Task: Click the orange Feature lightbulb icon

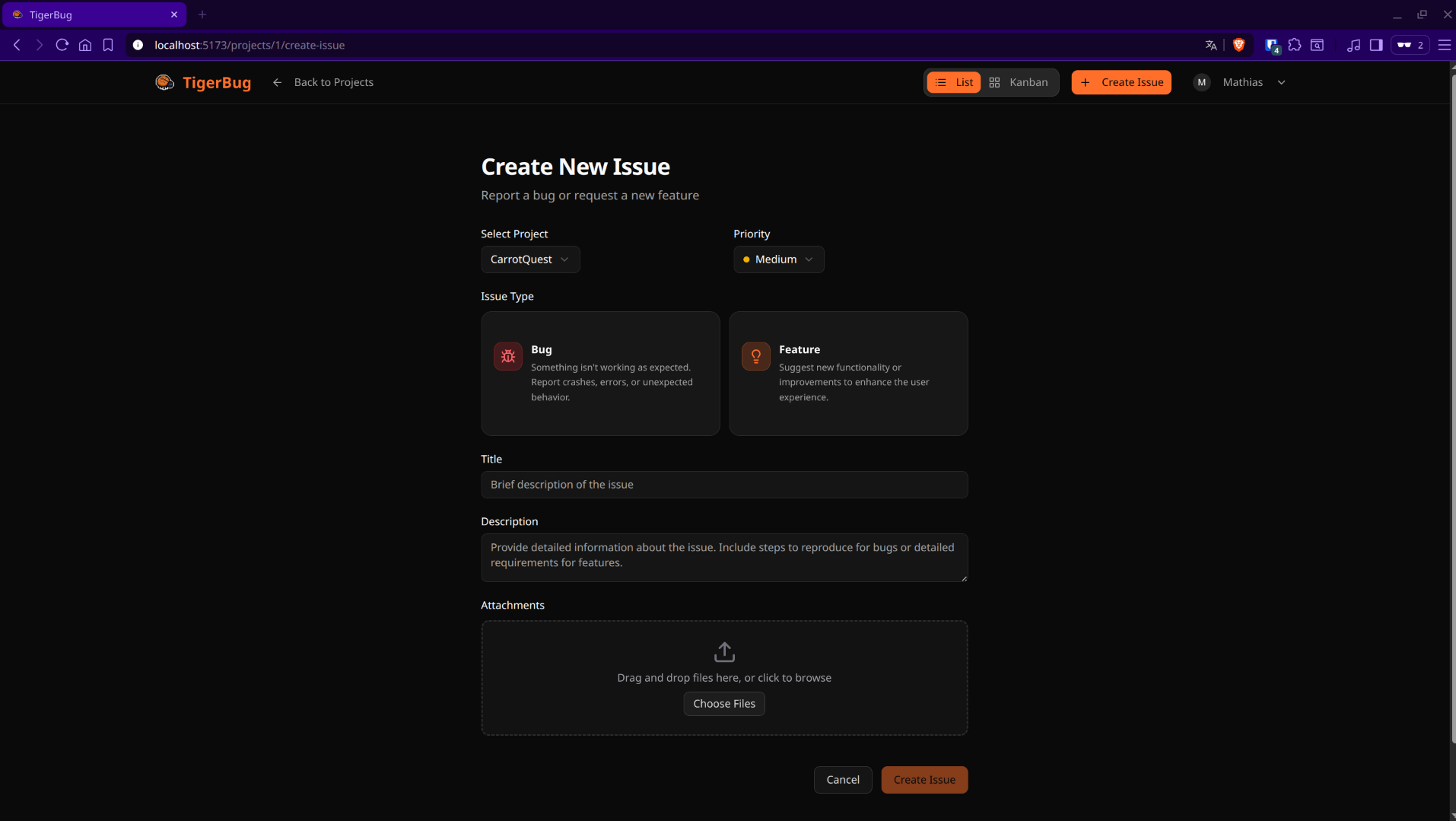Action: tap(755, 356)
